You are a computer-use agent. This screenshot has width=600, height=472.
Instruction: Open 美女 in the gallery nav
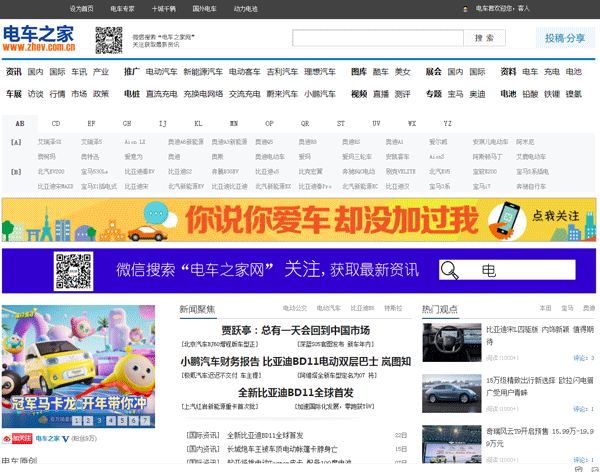click(403, 72)
